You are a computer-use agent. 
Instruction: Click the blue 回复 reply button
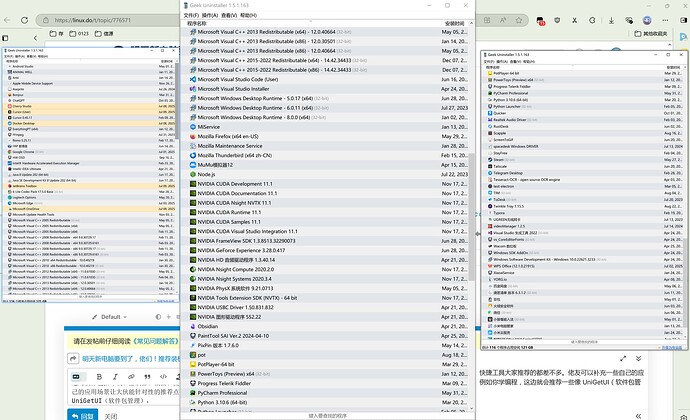pyautogui.click(x=83, y=416)
